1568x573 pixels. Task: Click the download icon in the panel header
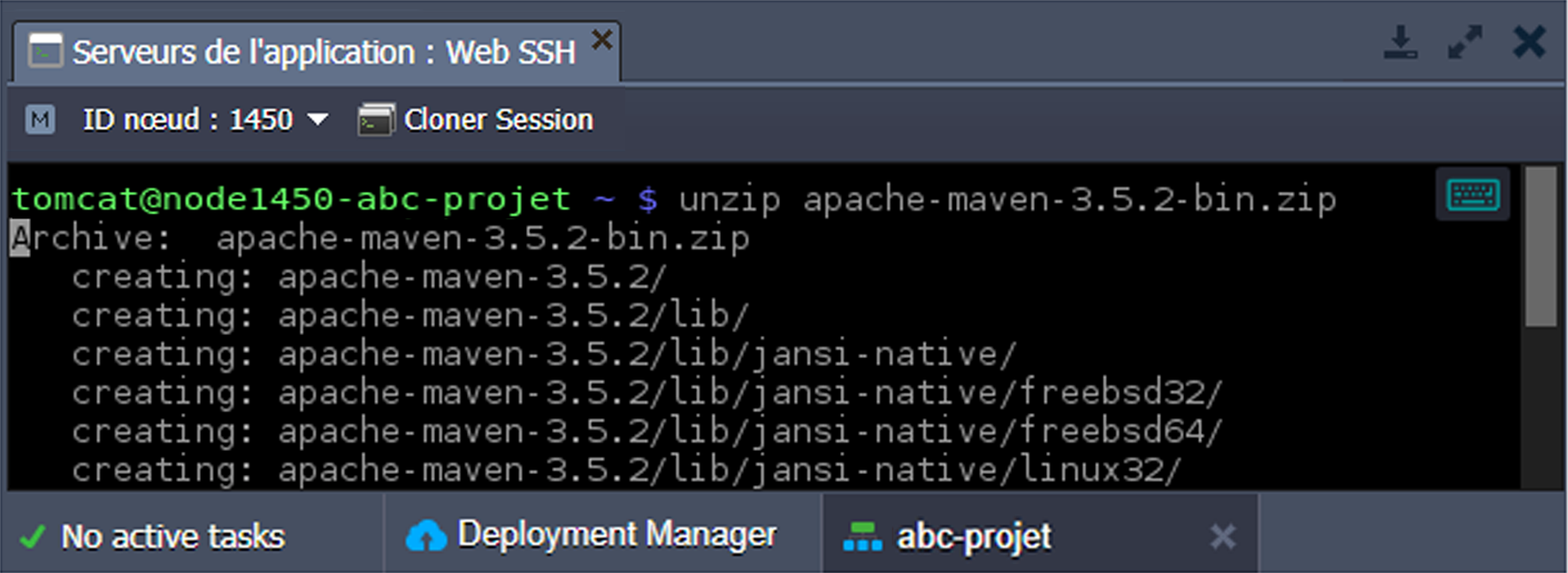coord(1400,42)
